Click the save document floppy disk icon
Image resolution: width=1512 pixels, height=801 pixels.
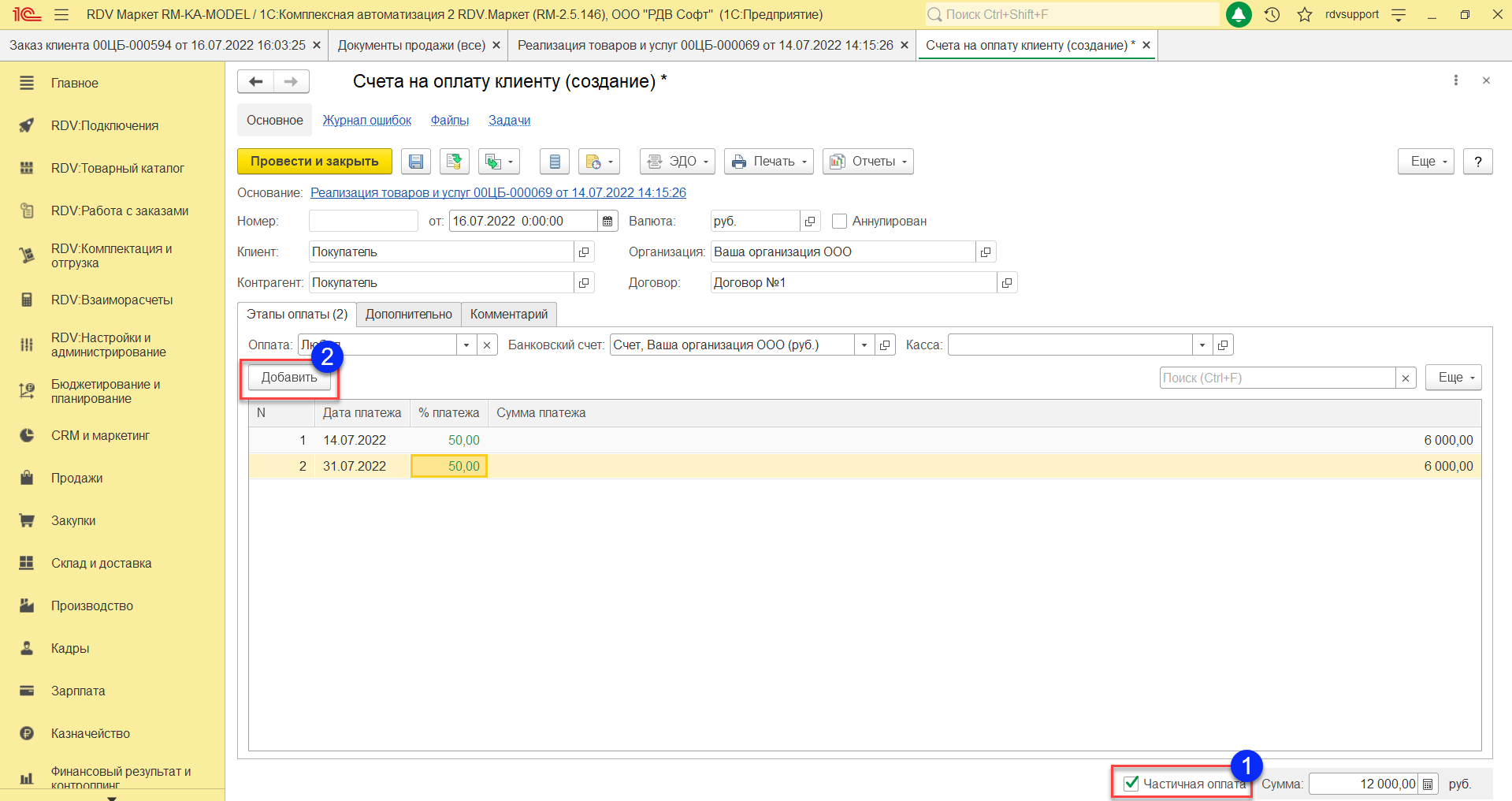415,162
